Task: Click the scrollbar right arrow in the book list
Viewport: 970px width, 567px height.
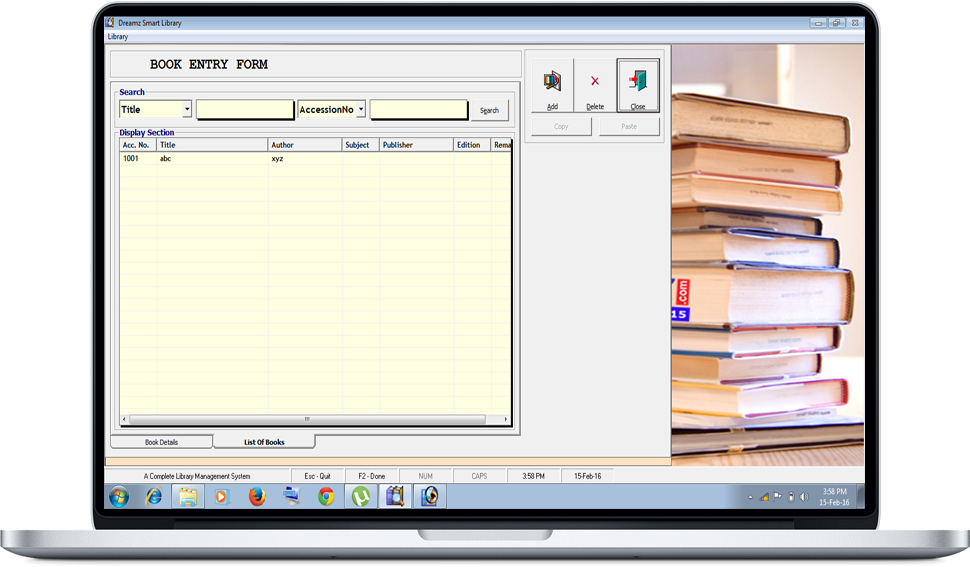Action: click(506, 419)
